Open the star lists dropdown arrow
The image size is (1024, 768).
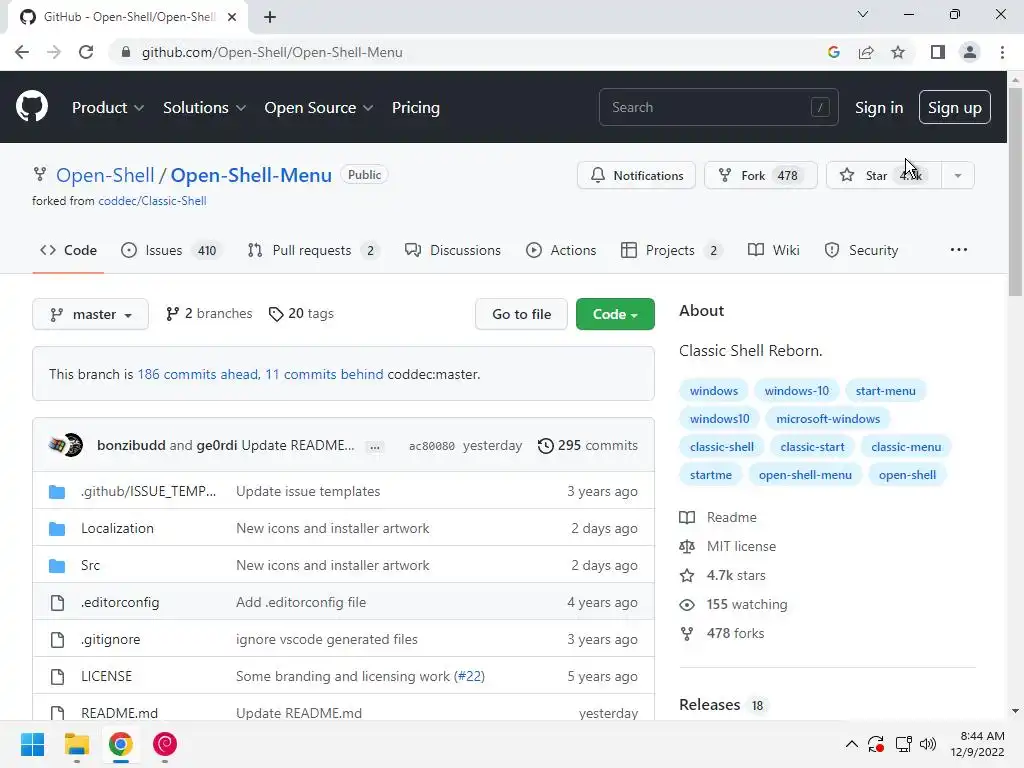point(958,175)
